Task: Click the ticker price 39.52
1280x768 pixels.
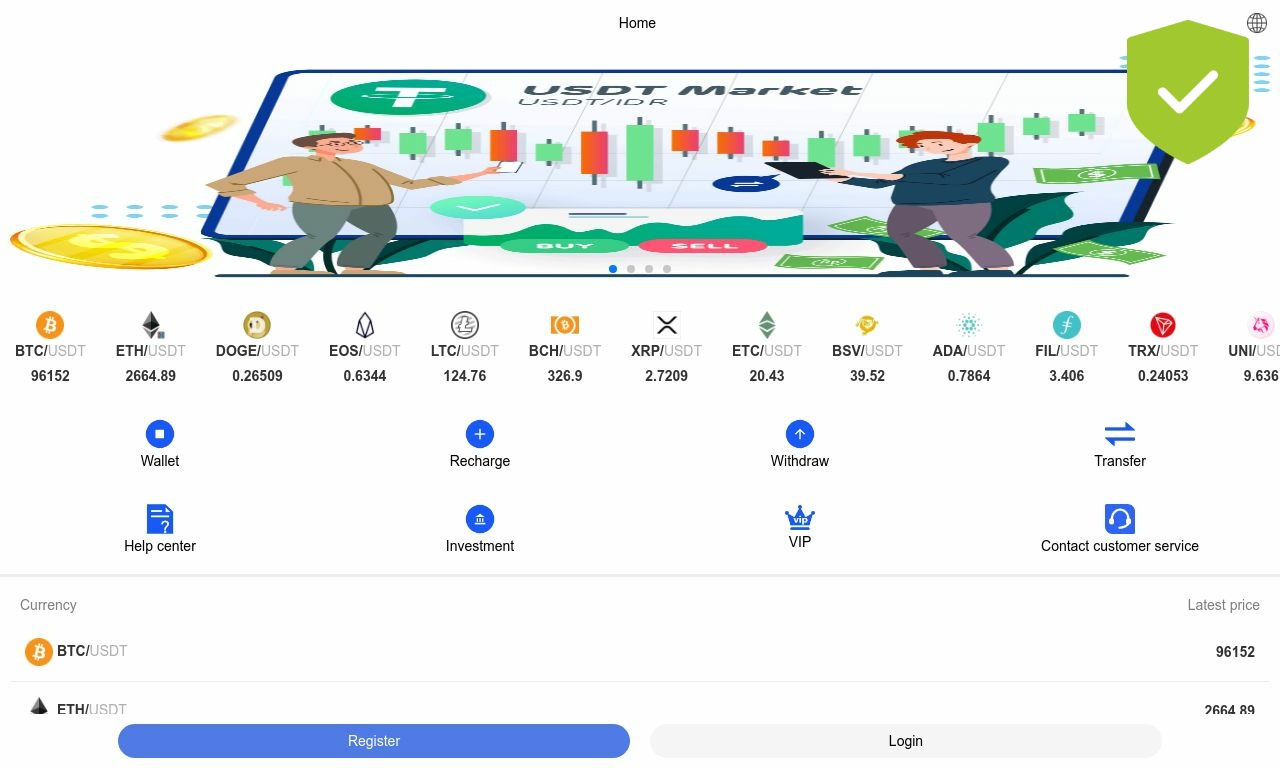Action: pos(867,376)
